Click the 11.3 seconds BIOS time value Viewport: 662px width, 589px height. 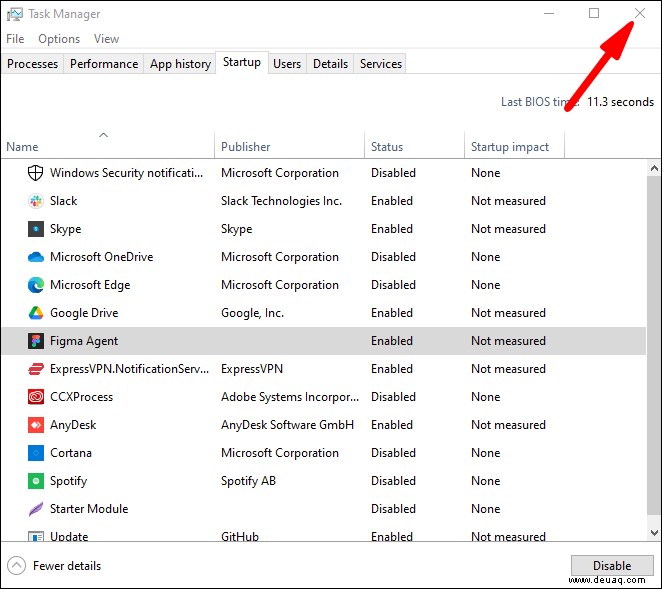tap(620, 102)
